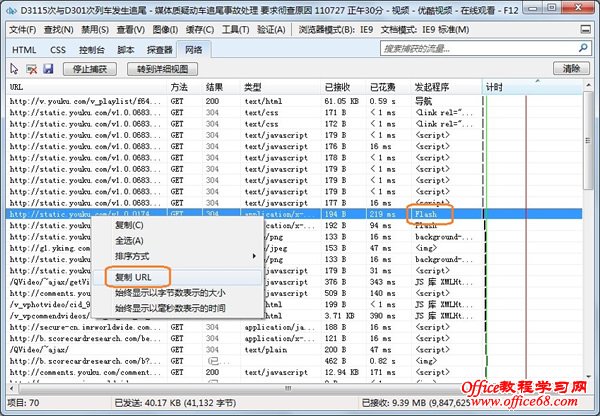The height and width of the screenshot is (416, 600).
Task: Open the 查找(N) menu
Action: (x=58, y=29)
